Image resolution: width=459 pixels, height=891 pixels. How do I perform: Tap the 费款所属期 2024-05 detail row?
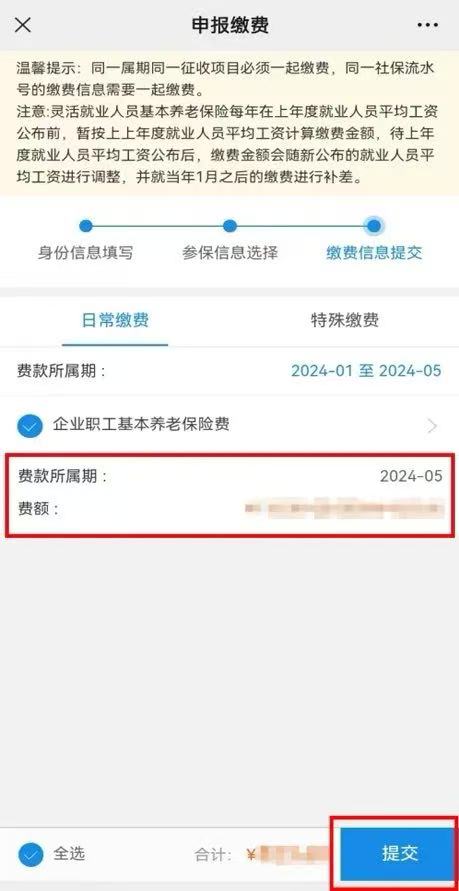(230, 476)
